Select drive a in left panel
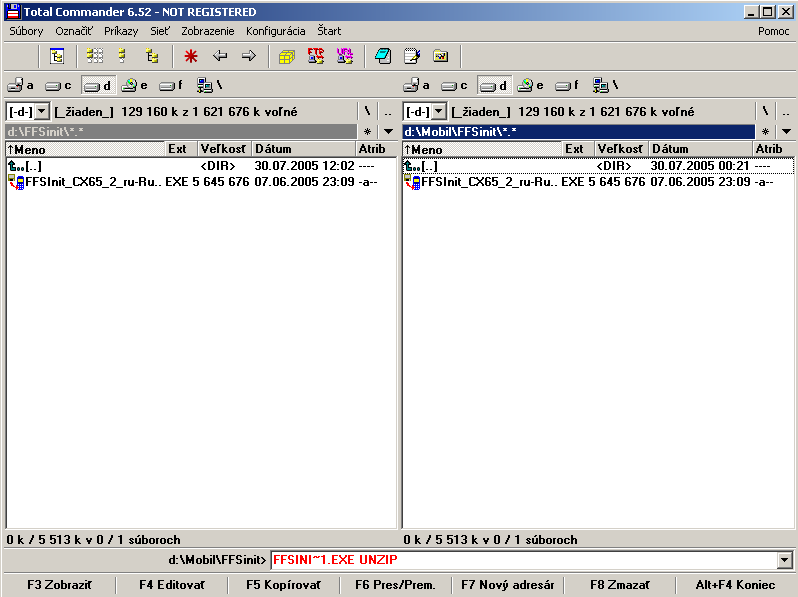The image size is (798, 597). (x=21, y=86)
